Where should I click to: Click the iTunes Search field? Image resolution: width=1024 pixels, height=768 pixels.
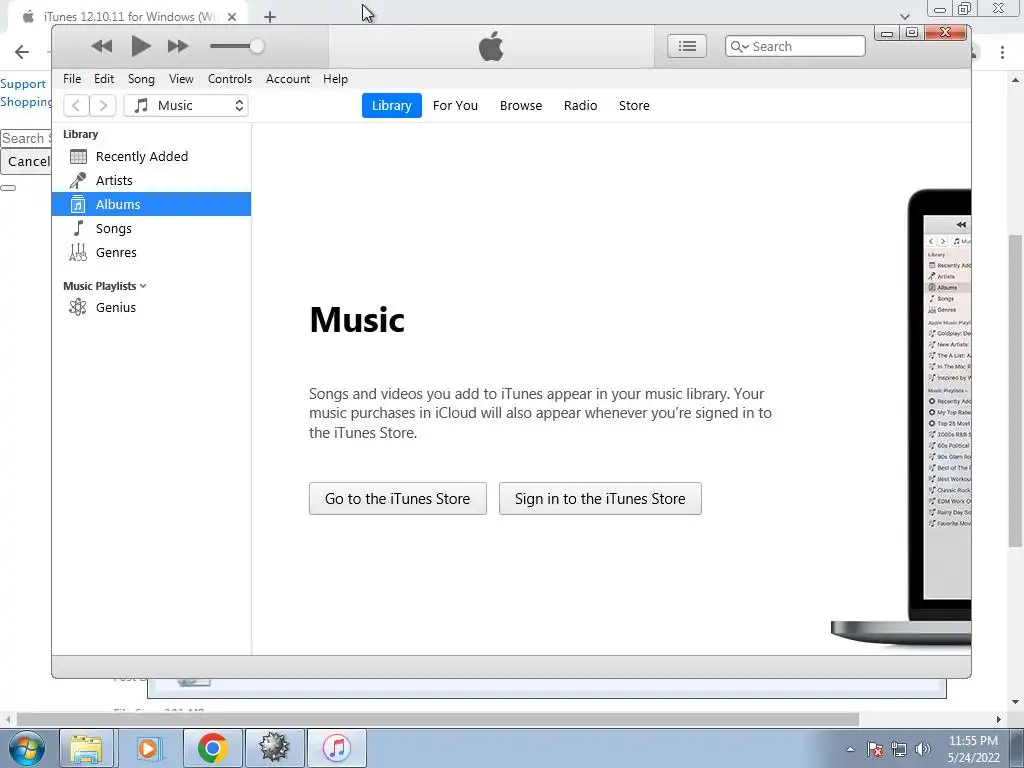pos(795,46)
